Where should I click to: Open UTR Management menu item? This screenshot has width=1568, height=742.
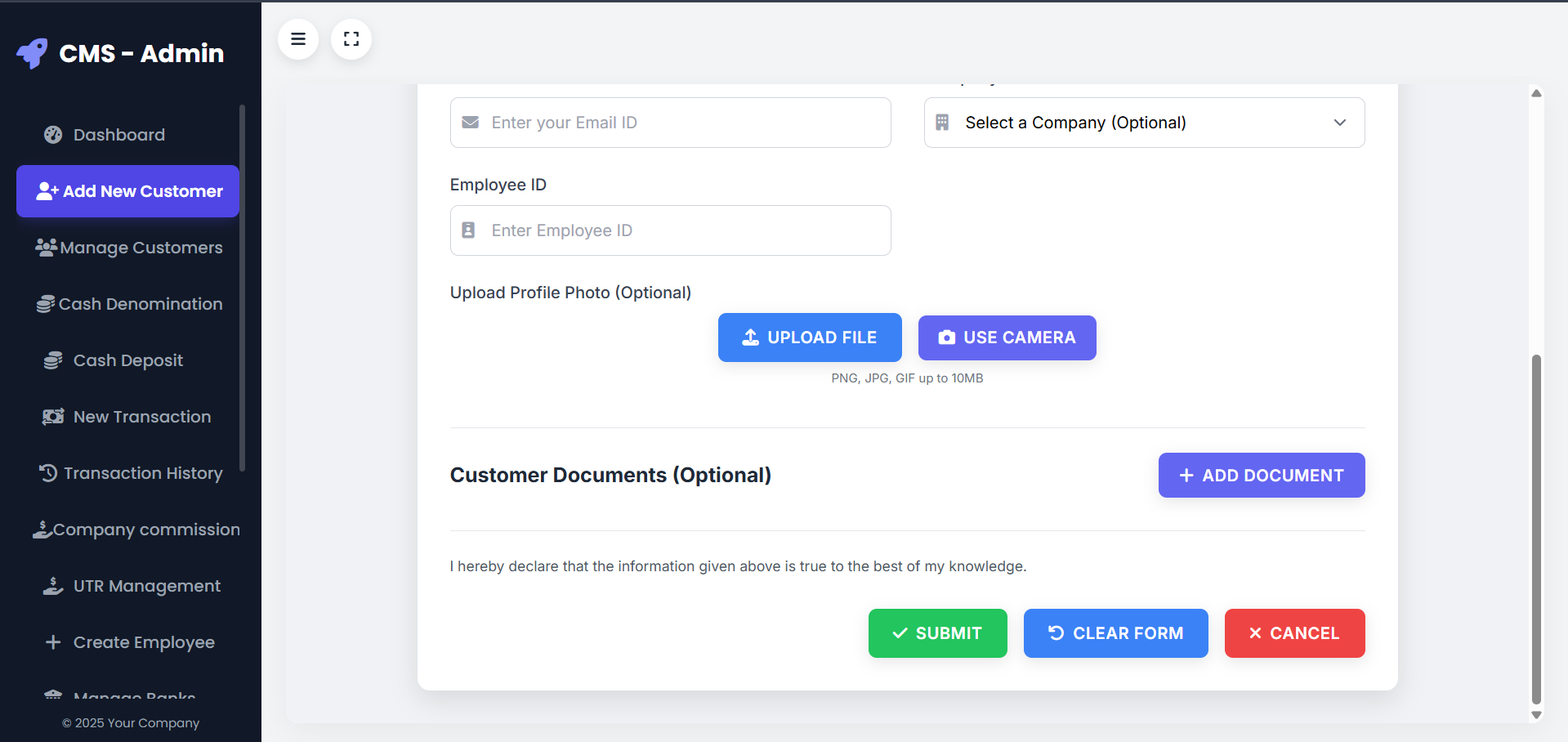[131, 586]
